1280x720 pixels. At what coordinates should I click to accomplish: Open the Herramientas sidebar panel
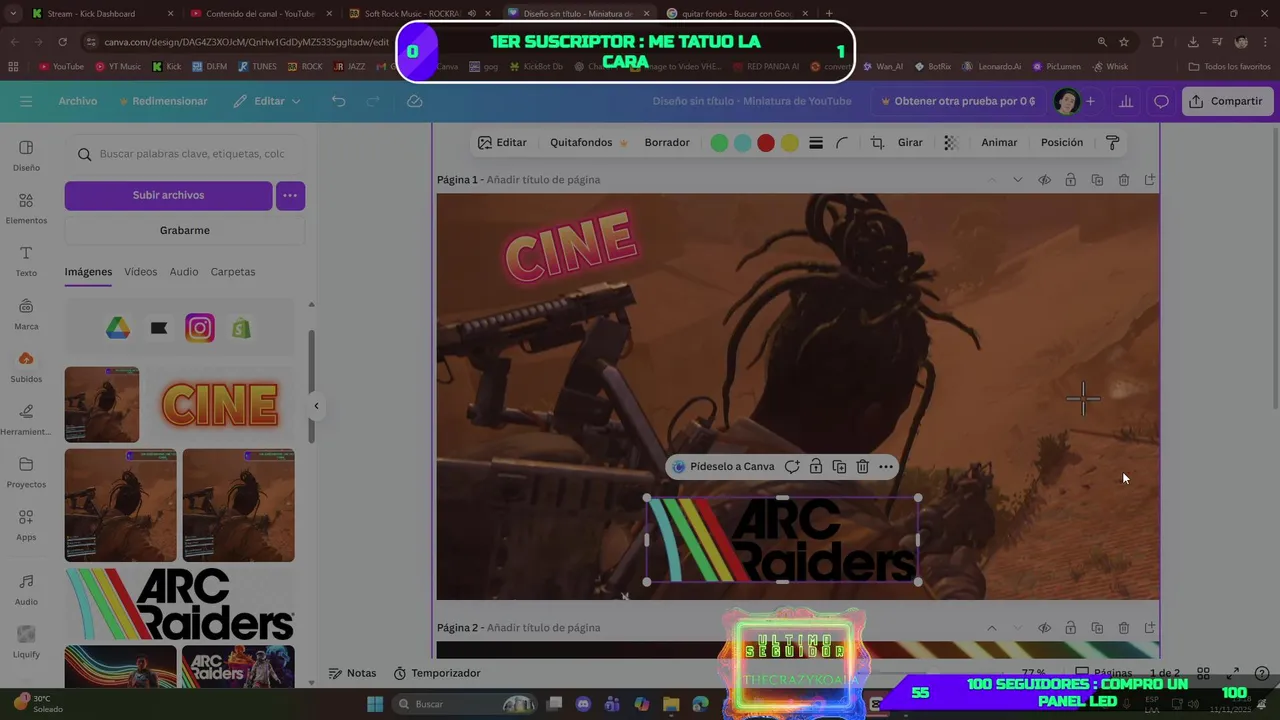pyautogui.click(x=26, y=419)
